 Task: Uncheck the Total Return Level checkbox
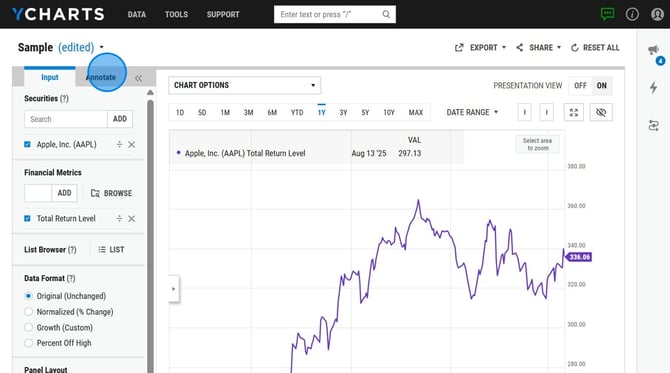tap(27, 218)
